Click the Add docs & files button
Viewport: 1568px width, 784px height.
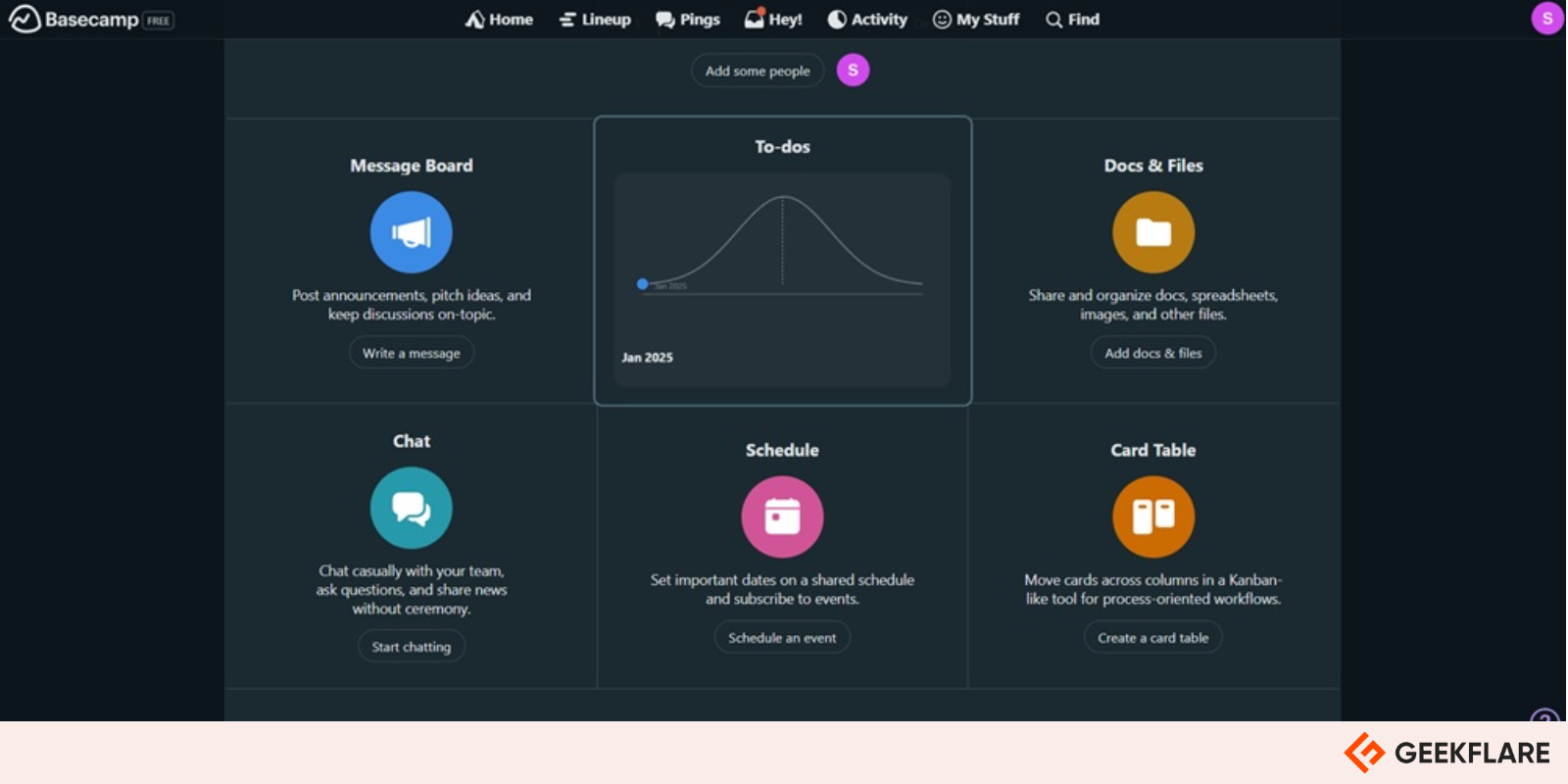coord(1153,353)
